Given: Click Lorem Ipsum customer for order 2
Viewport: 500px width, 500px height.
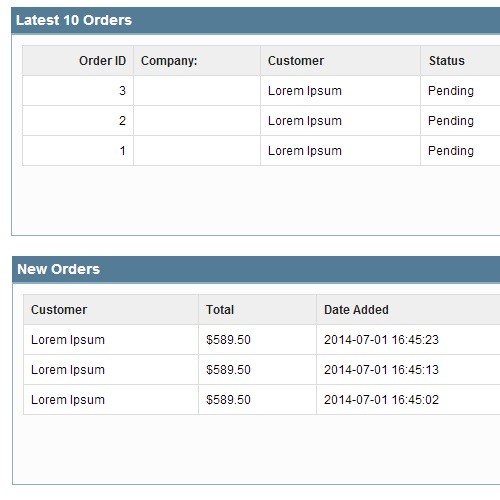Looking at the screenshot, I should coord(305,121).
